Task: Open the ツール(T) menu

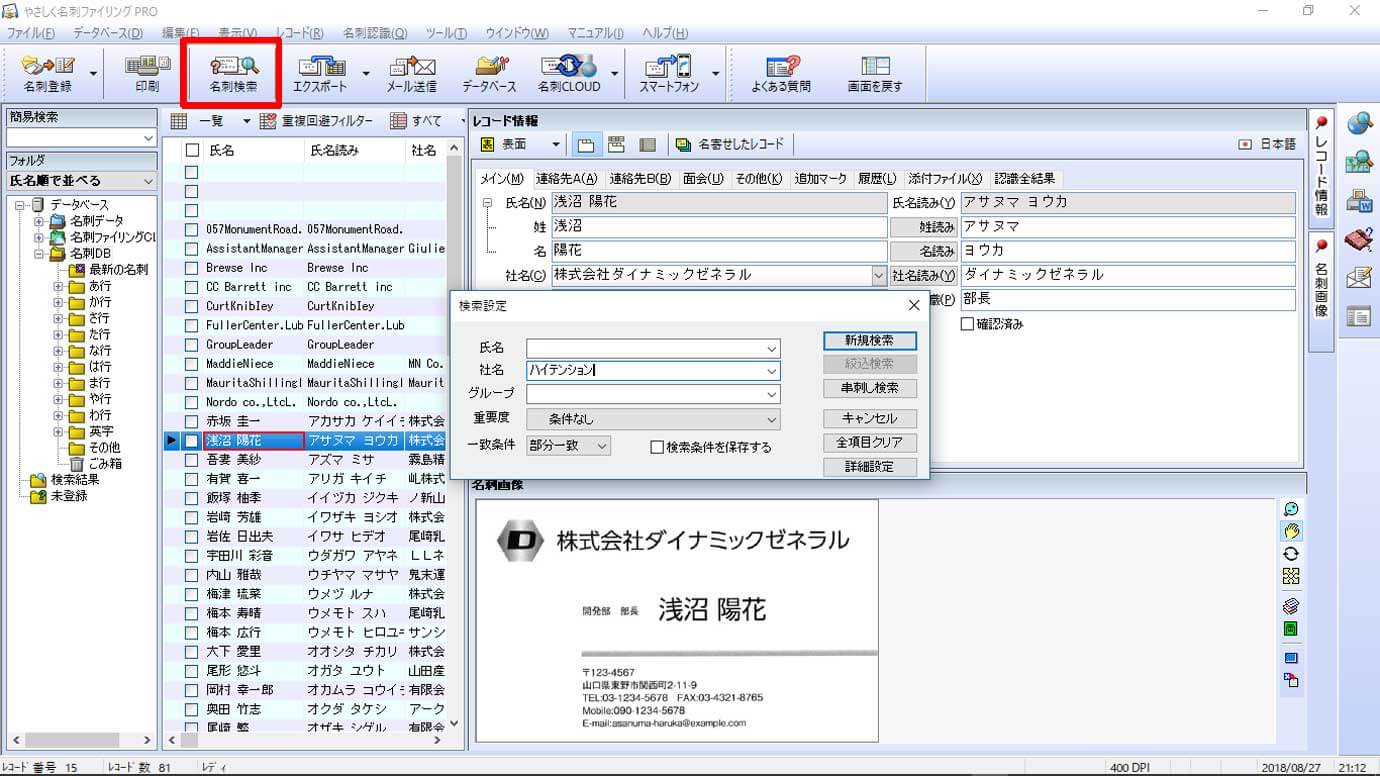Action: 446,33
